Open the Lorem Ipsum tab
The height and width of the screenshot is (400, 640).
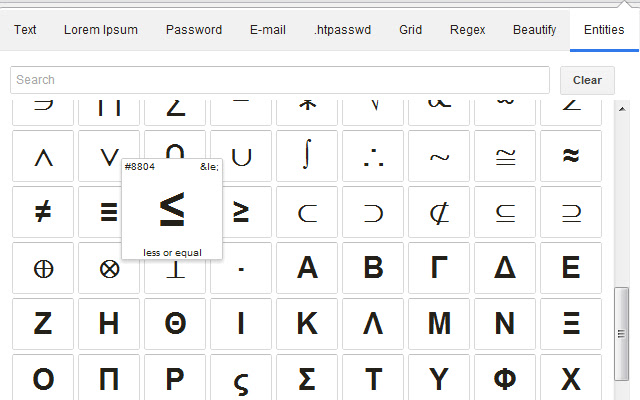(101, 30)
